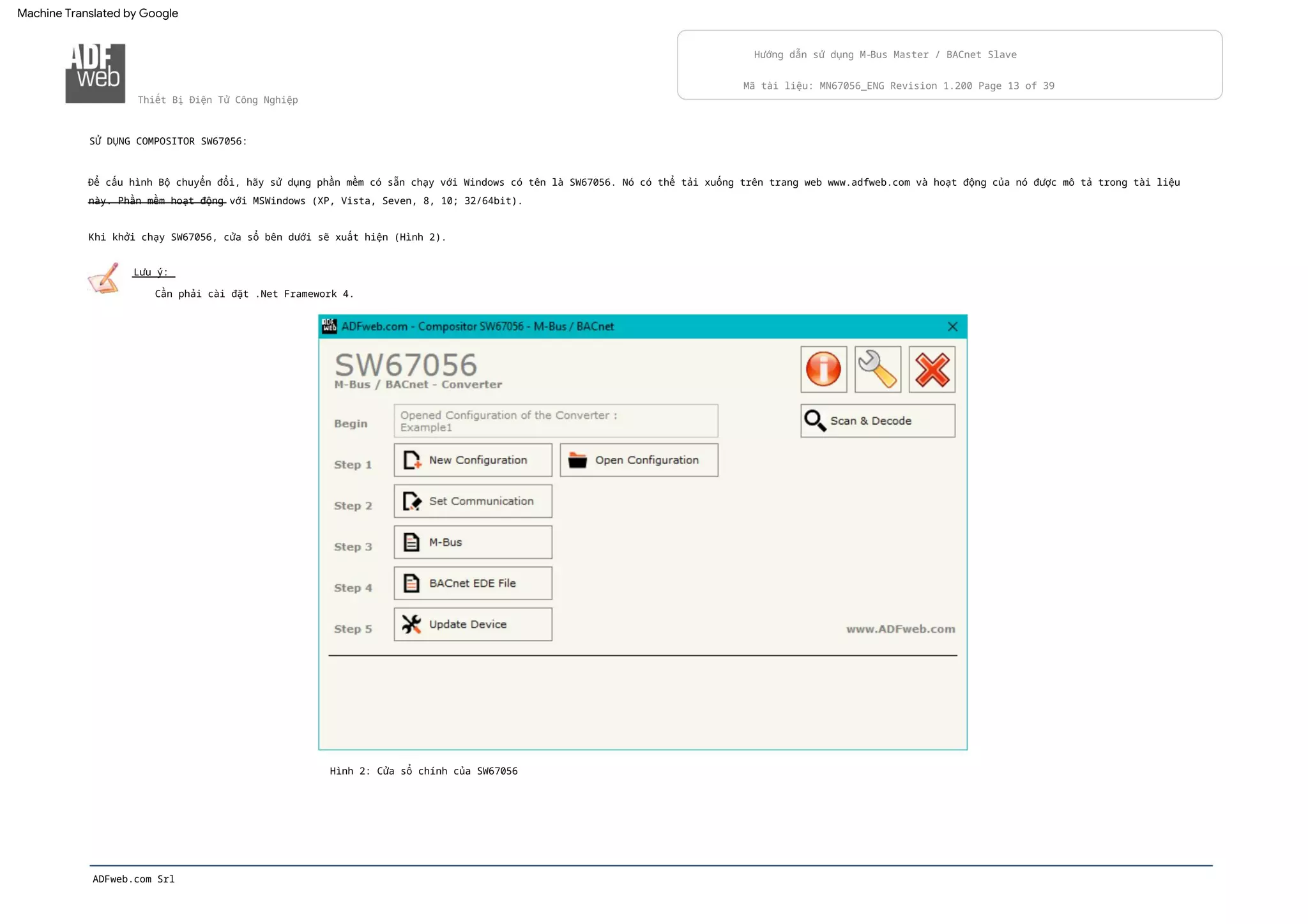1308x924 pixels.
Task: Click the red X exit icon button
Action: coord(932,369)
